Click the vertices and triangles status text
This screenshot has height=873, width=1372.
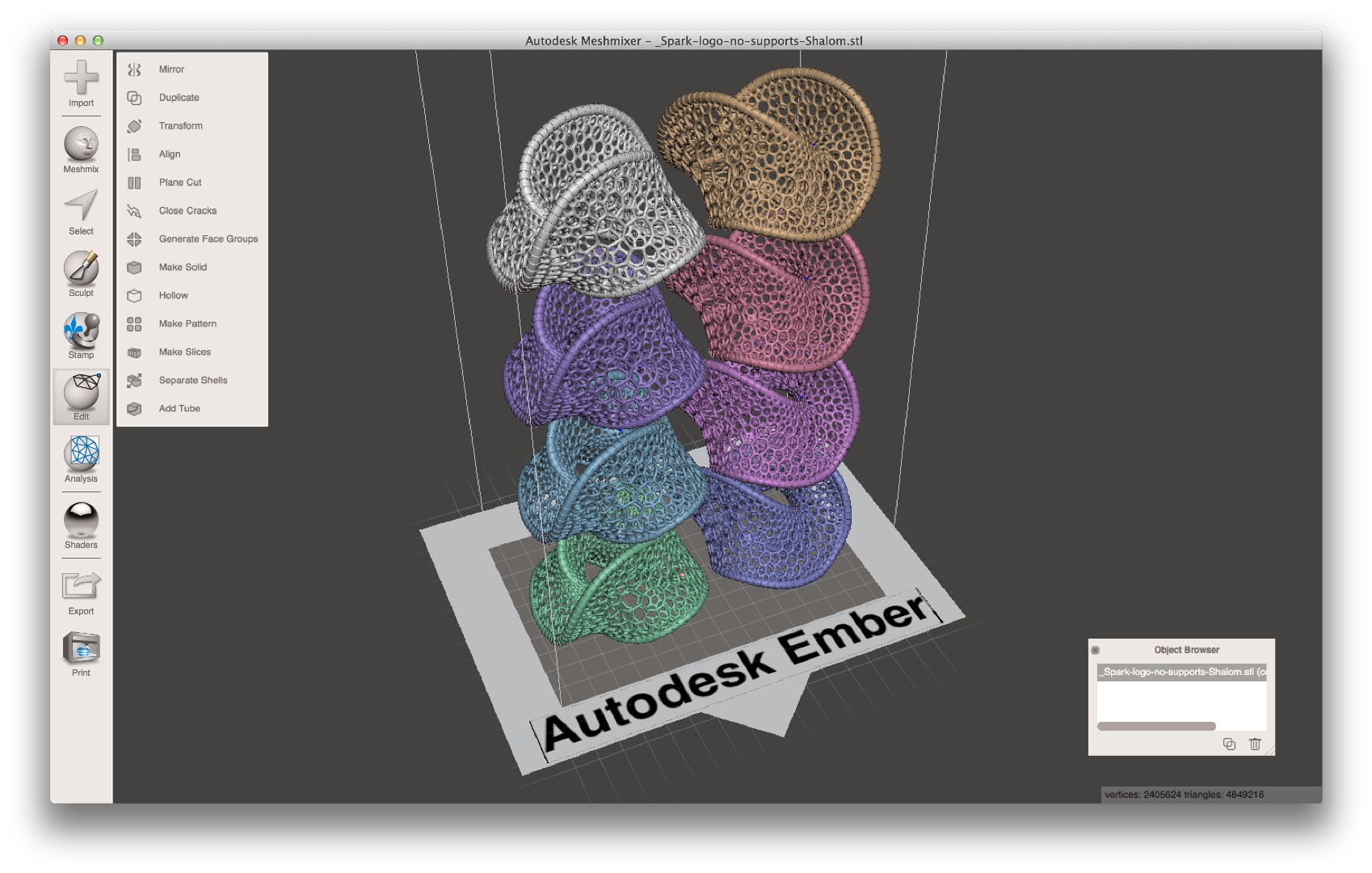[1185, 795]
